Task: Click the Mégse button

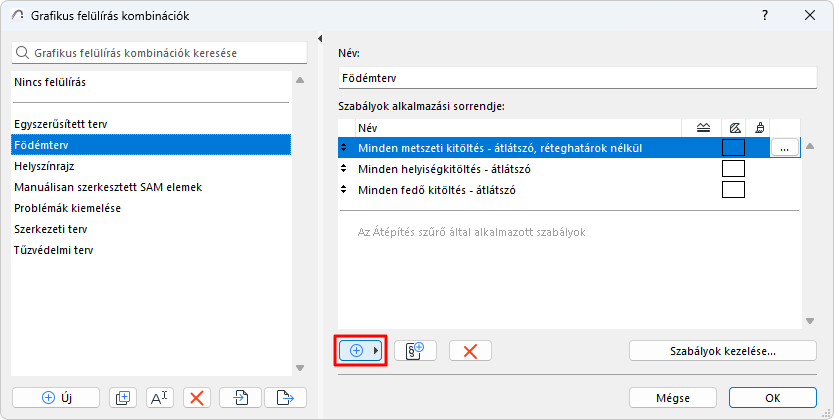Action: pos(673,398)
